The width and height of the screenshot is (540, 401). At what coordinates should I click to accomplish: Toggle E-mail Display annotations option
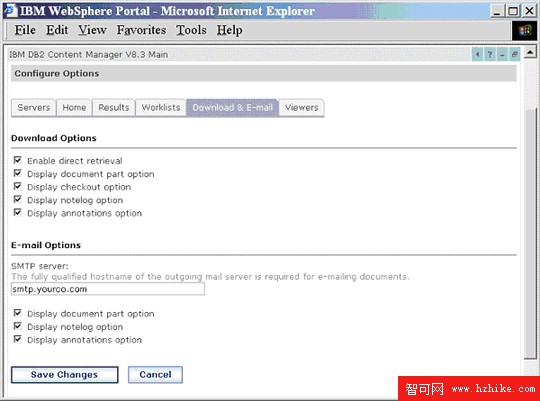click(18, 339)
